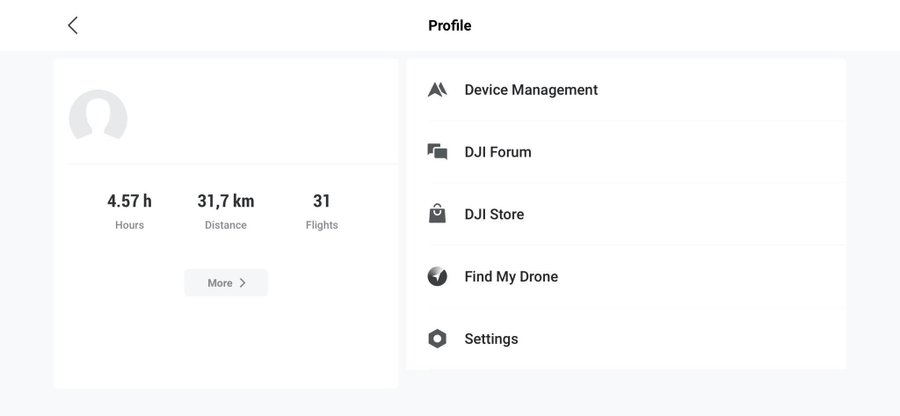Click the Device Management drone icon

pyautogui.click(x=437, y=90)
